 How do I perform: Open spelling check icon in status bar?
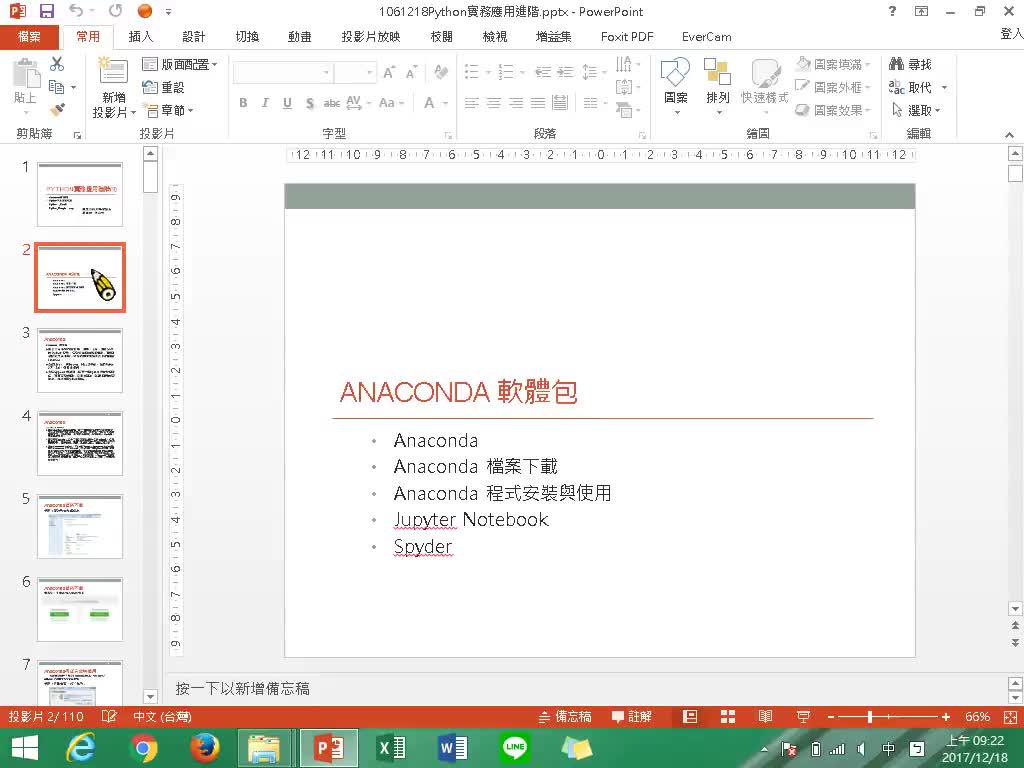(x=109, y=716)
